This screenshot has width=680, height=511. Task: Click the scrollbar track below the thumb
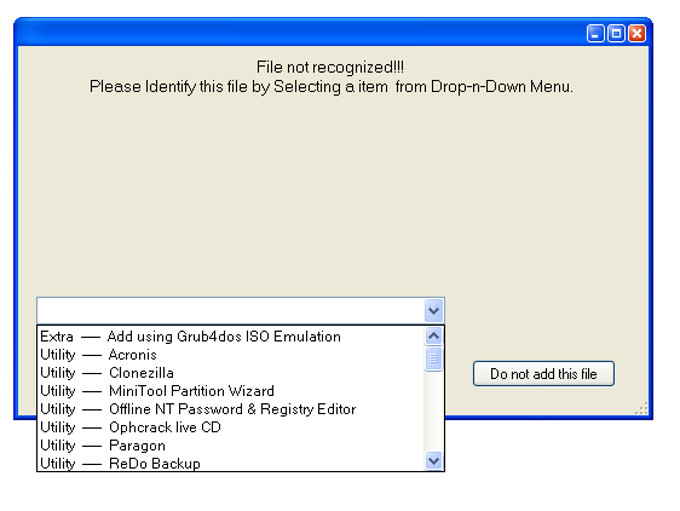[x=433, y=412]
